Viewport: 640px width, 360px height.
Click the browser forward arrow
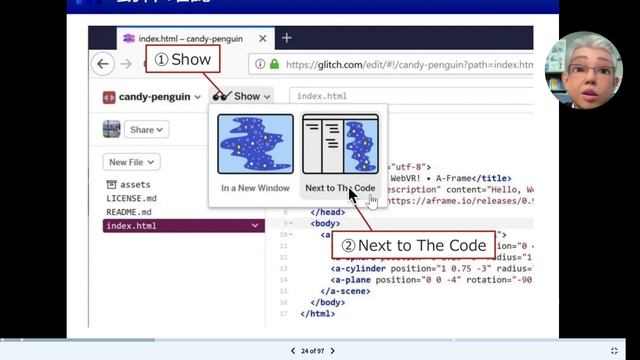click(x=126, y=64)
